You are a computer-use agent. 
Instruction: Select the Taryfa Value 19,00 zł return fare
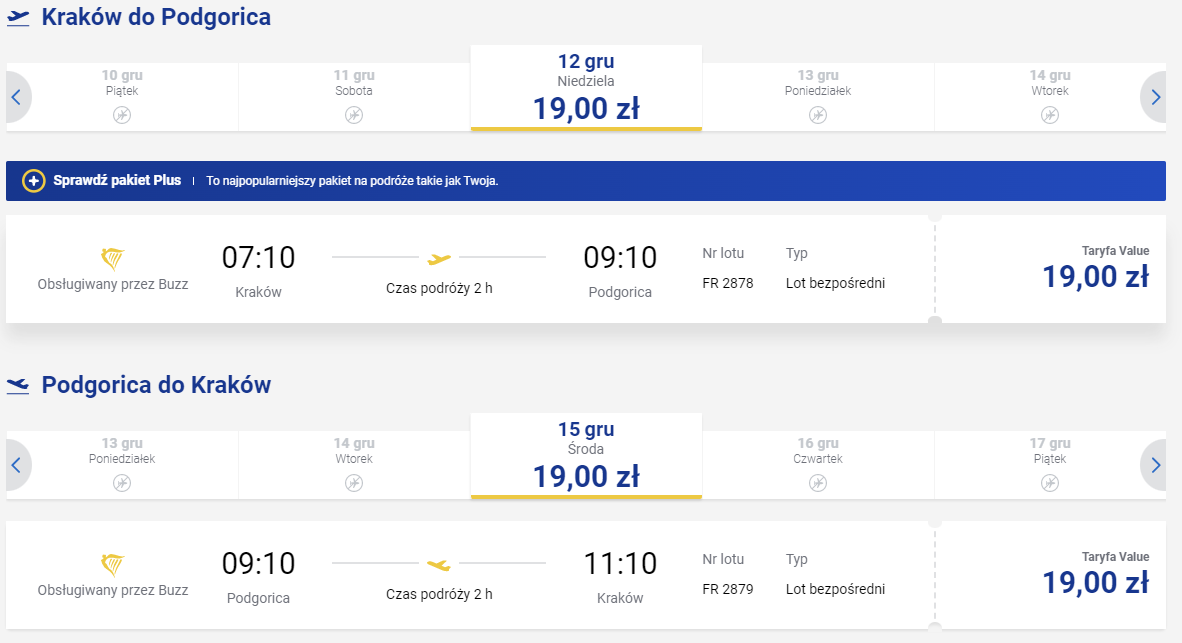tap(1051, 575)
